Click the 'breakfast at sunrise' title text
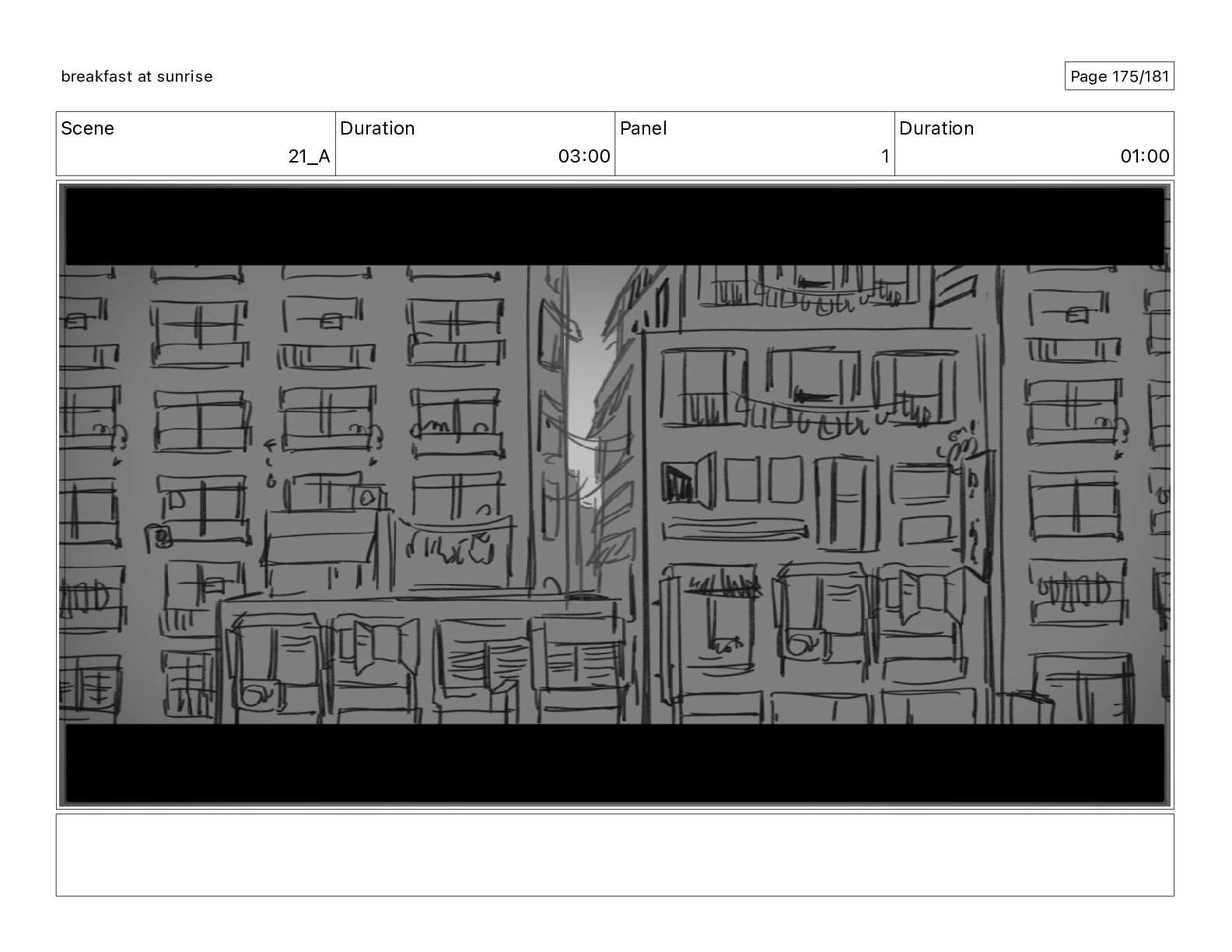 pos(137,76)
